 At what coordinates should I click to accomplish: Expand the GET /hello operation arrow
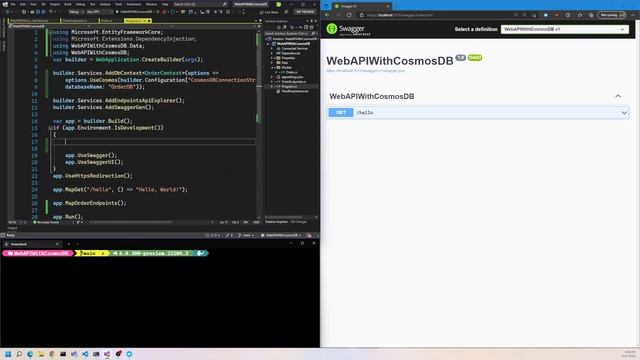pos(624,113)
